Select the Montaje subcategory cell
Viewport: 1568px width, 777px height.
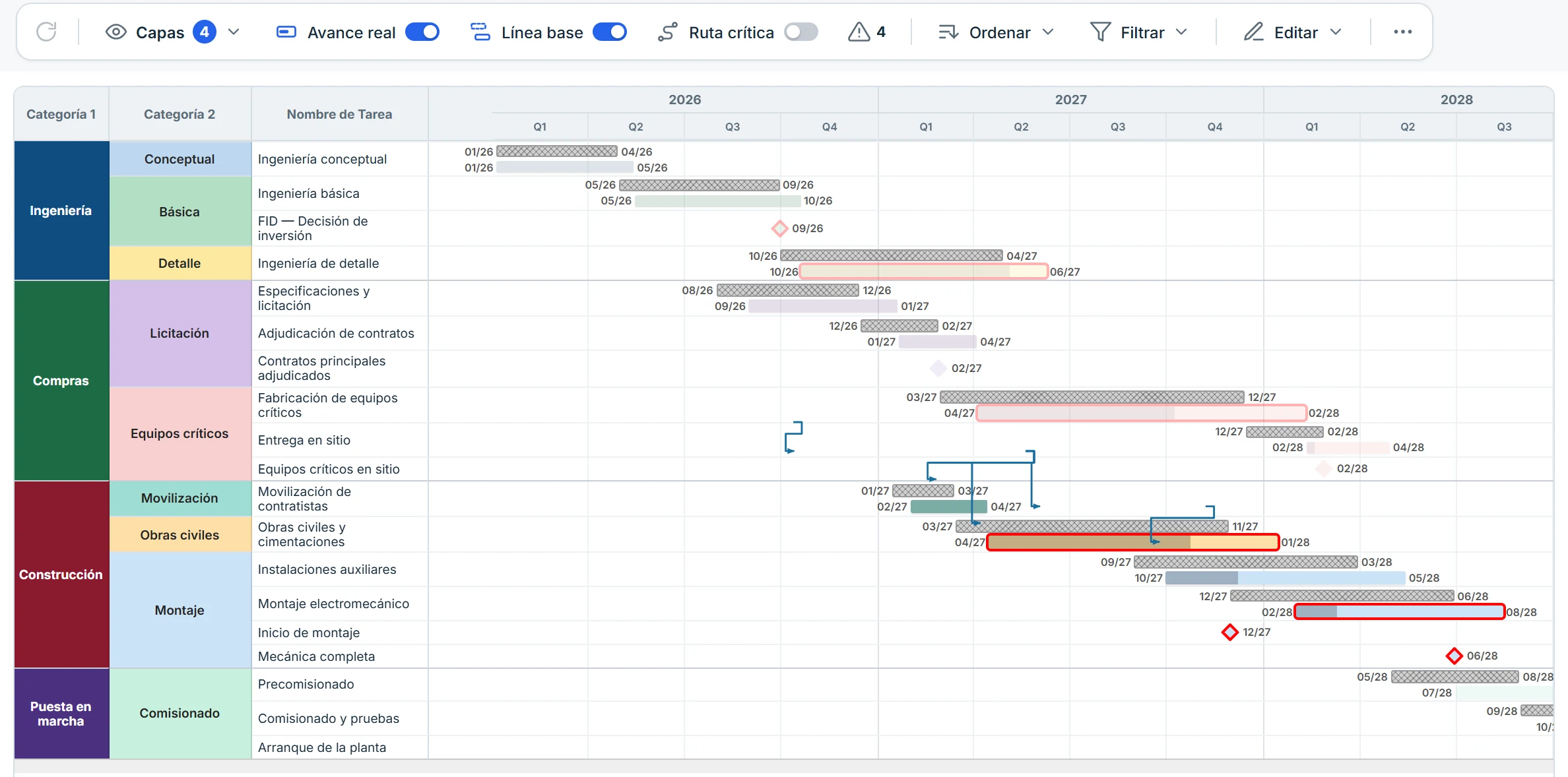pos(180,610)
